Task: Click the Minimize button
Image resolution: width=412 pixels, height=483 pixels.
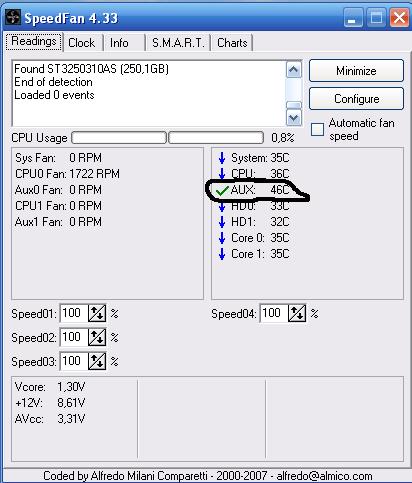Action: 356,71
